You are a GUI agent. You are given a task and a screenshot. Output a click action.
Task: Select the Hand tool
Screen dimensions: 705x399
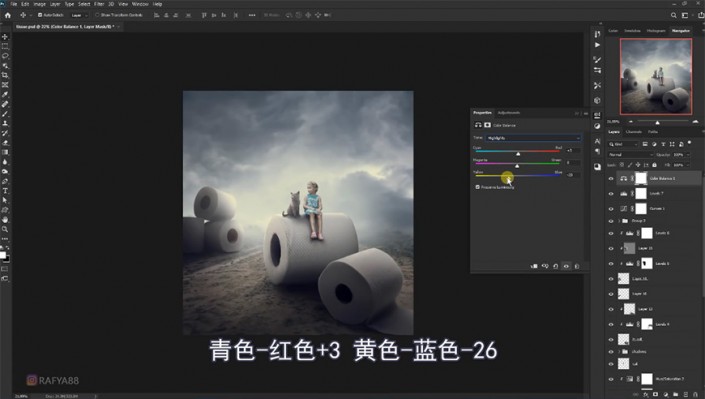click(x=5, y=220)
